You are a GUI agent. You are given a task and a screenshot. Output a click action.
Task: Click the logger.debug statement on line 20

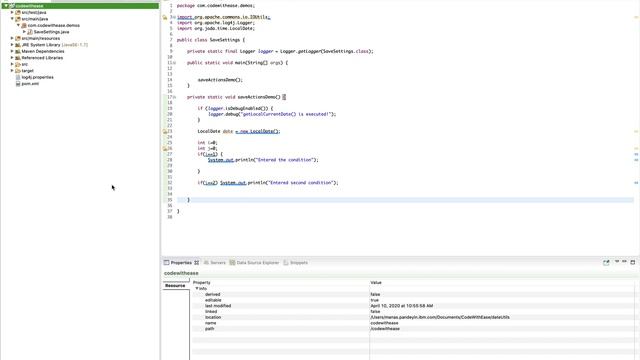point(272,114)
